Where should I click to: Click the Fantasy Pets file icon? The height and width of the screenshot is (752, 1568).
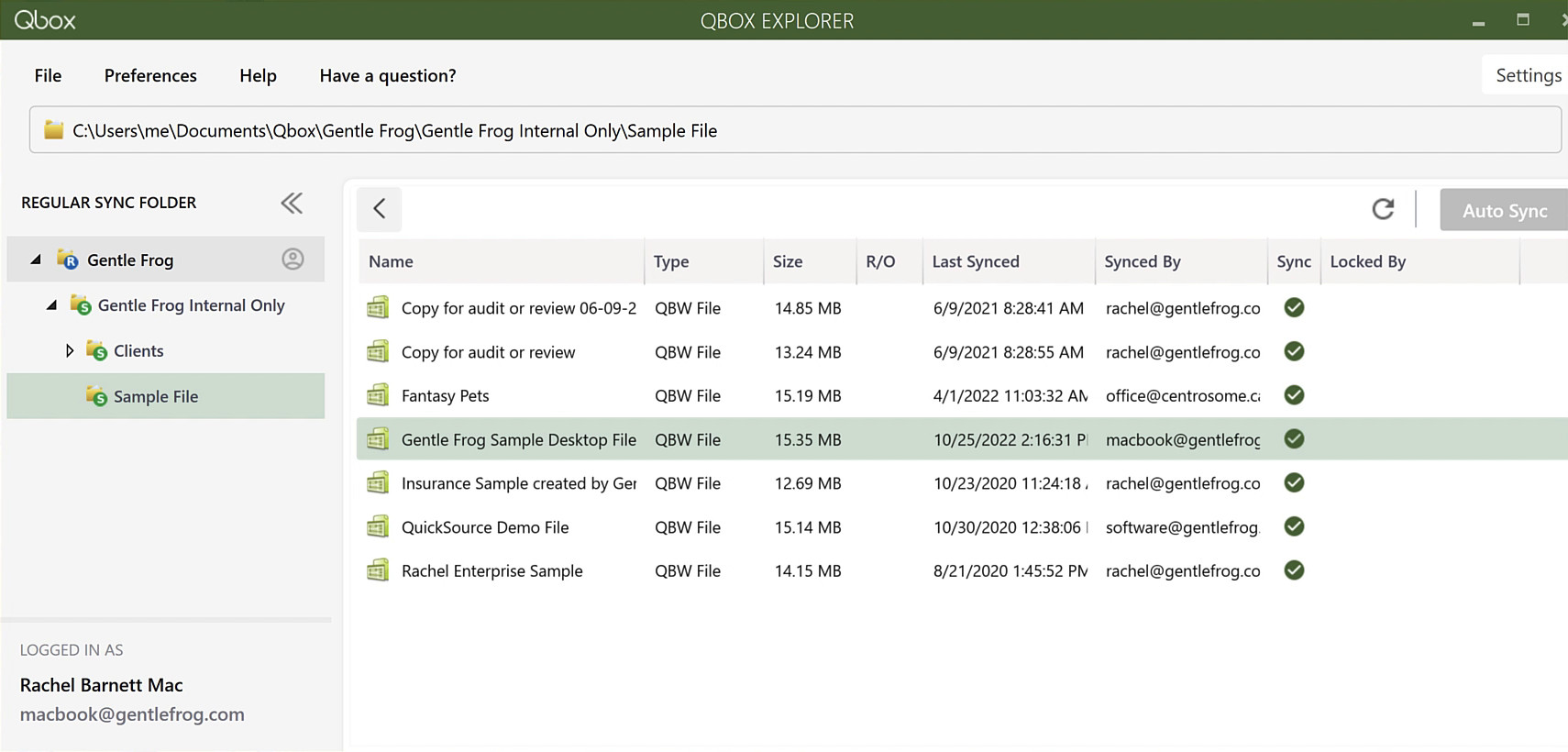pos(378,395)
